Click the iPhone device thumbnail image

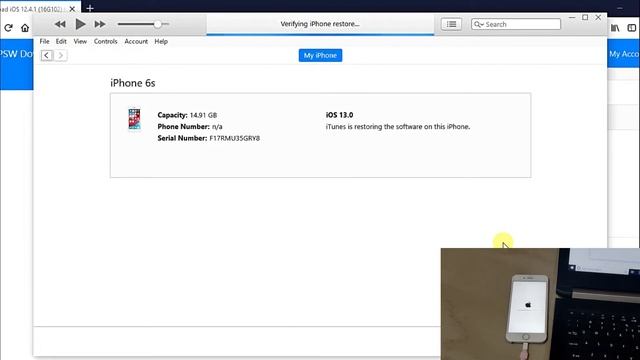(x=134, y=119)
